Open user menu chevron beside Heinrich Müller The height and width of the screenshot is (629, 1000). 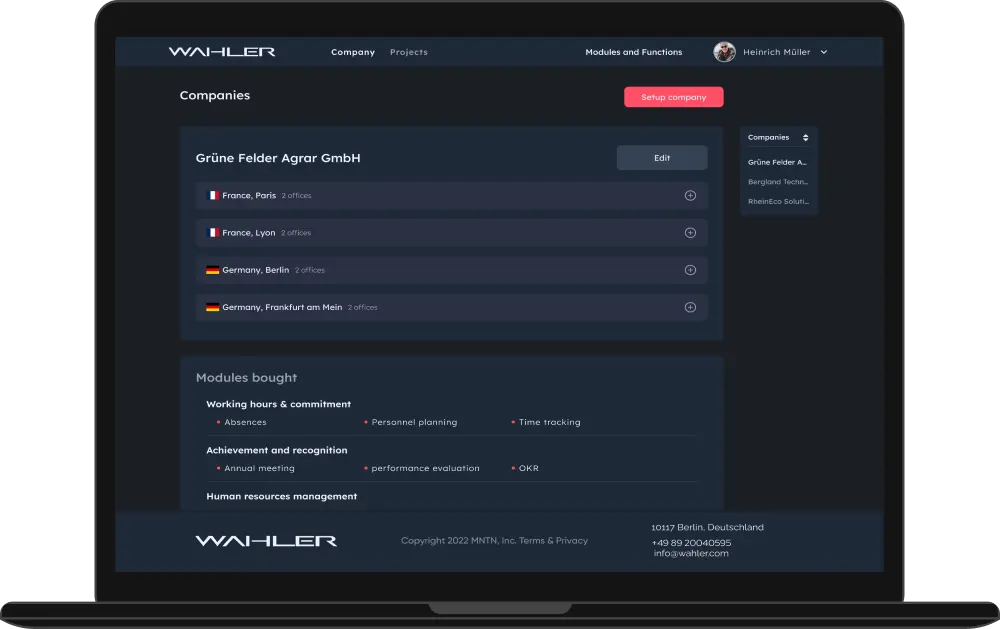click(x=824, y=52)
